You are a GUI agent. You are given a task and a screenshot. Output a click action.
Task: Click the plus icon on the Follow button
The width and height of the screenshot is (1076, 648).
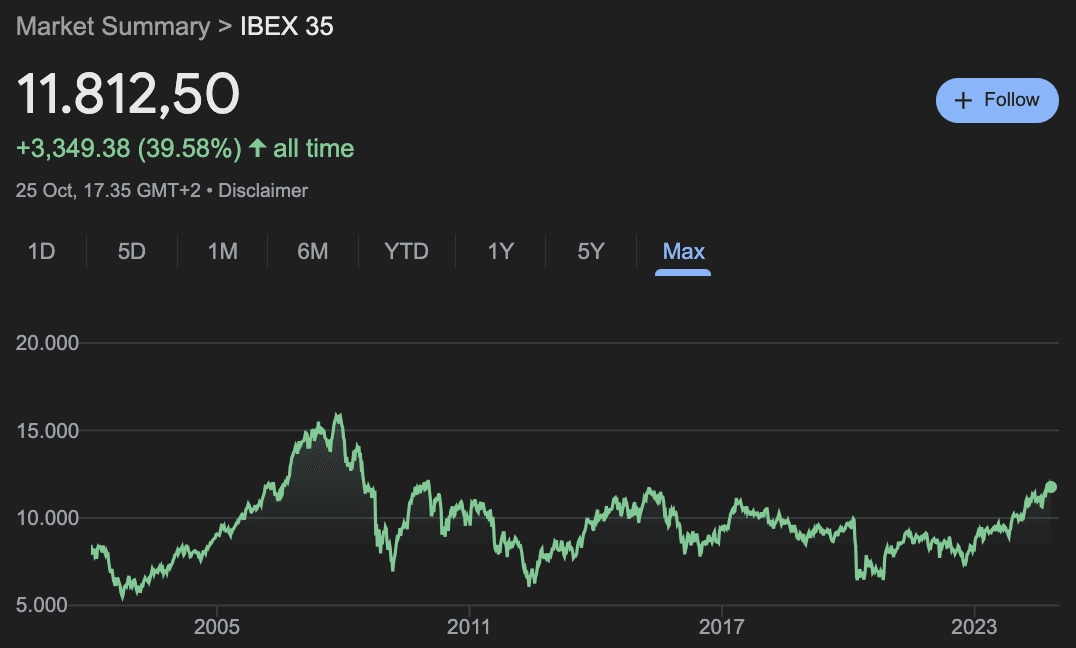pos(963,100)
